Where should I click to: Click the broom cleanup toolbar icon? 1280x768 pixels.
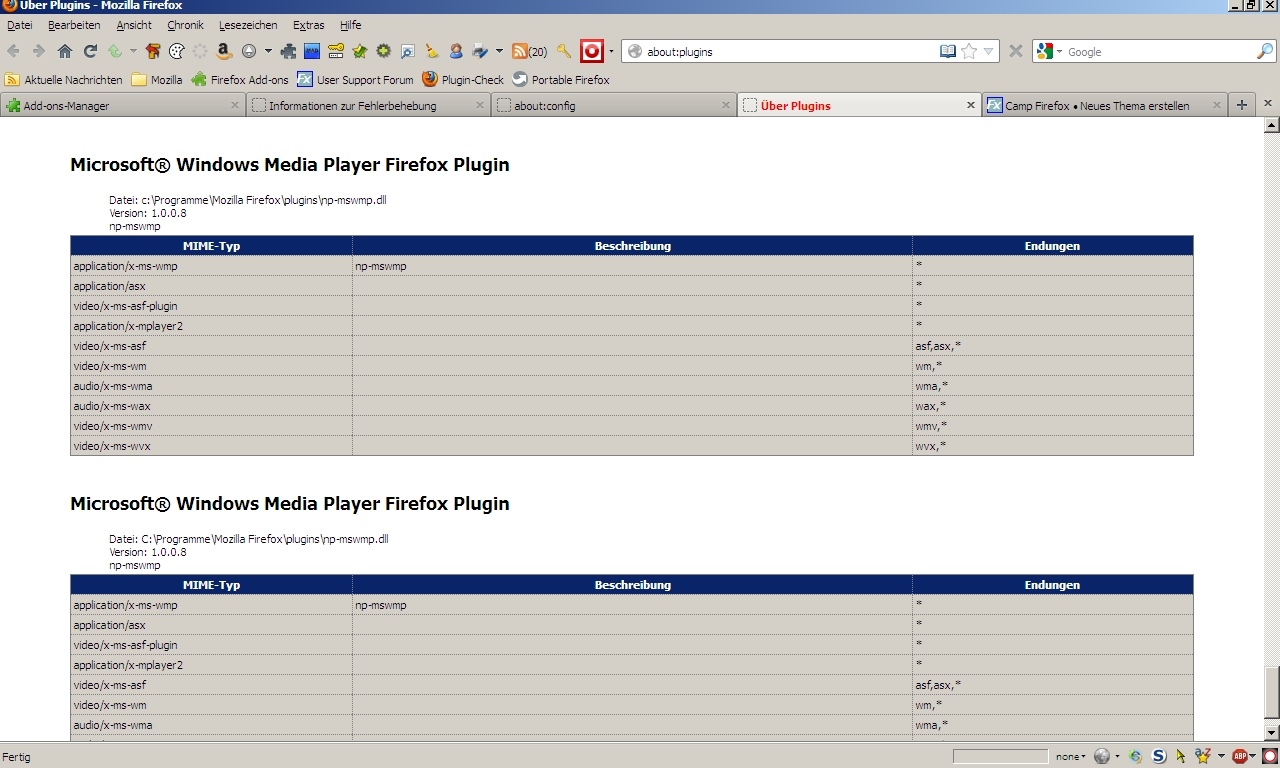click(432, 51)
